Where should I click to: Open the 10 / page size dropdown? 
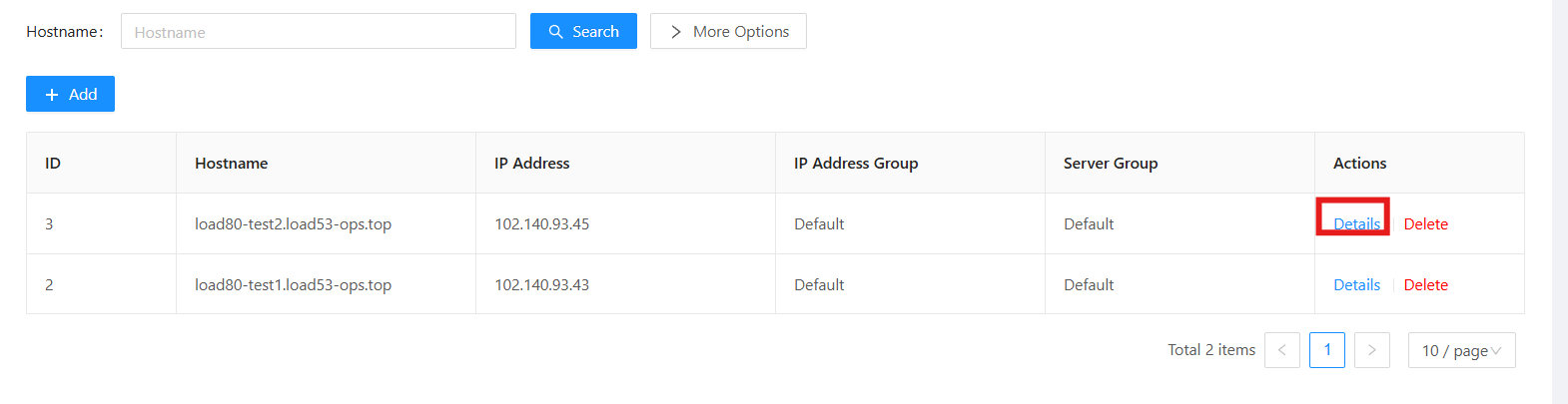pyautogui.click(x=1461, y=350)
